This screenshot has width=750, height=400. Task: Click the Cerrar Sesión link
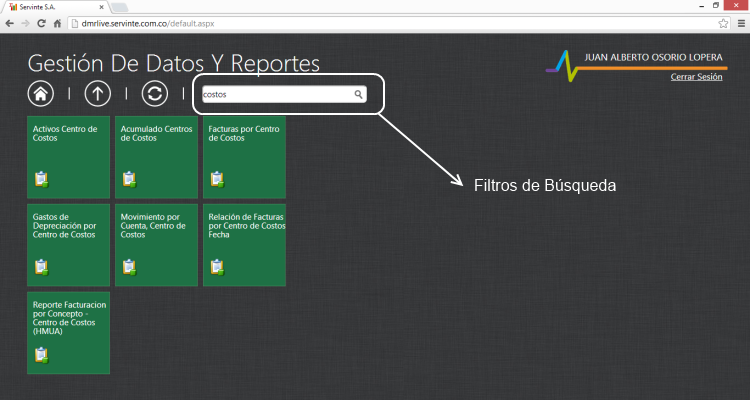point(696,76)
